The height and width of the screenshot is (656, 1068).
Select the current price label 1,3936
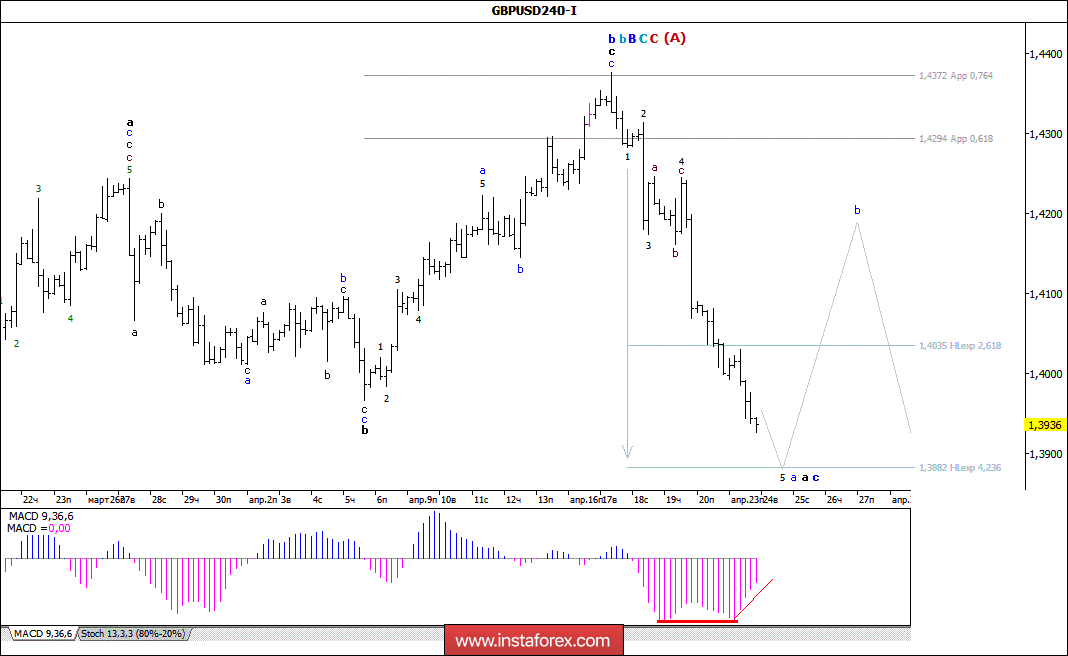pyautogui.click(x=1045, y=425)
